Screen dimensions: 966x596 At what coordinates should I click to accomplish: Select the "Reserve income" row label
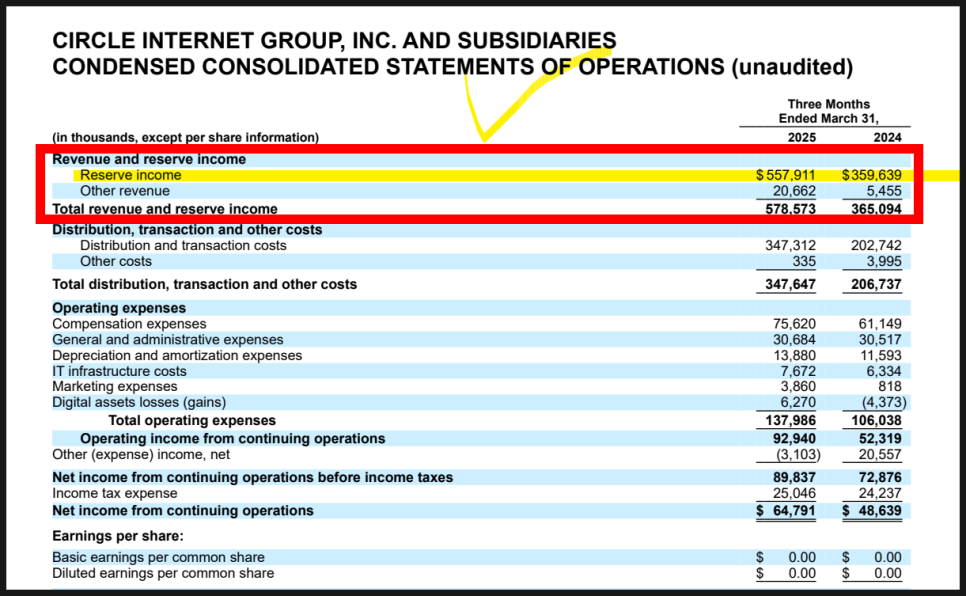pos(131,175)
